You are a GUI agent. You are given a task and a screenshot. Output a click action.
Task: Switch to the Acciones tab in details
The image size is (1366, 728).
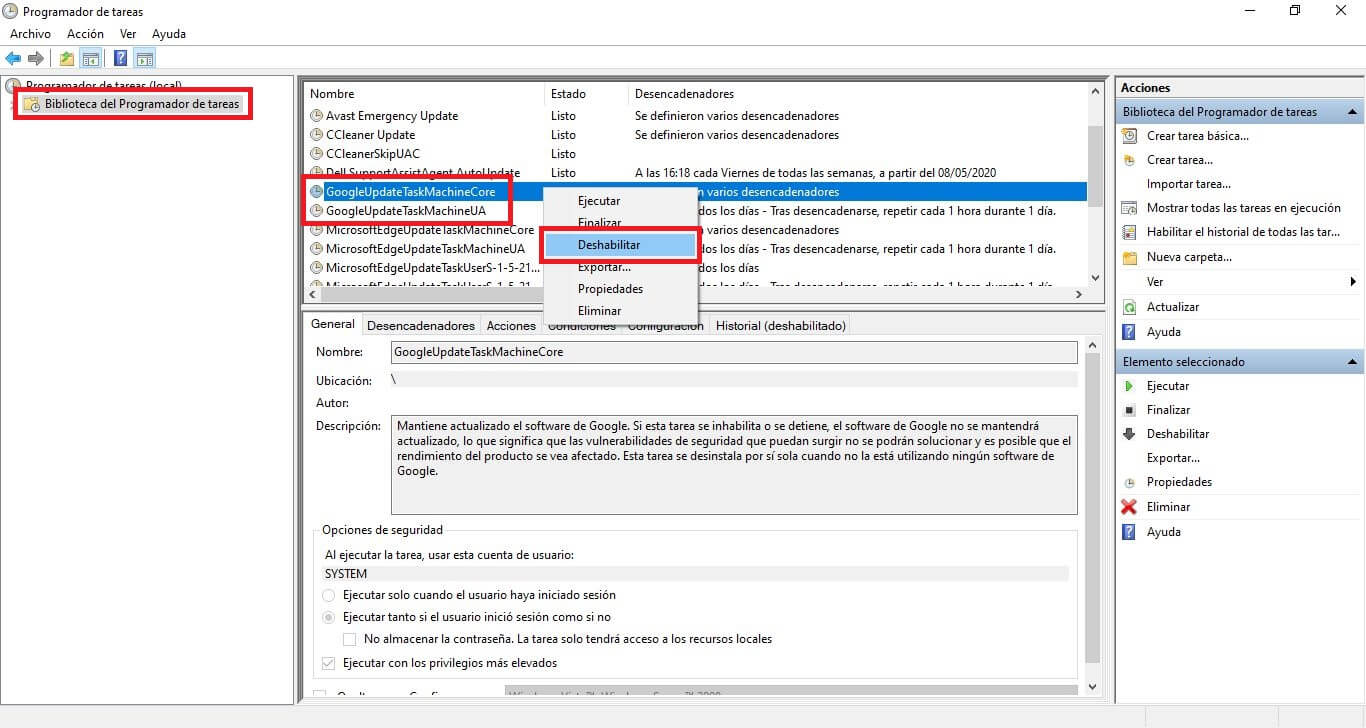pos(511,326)
